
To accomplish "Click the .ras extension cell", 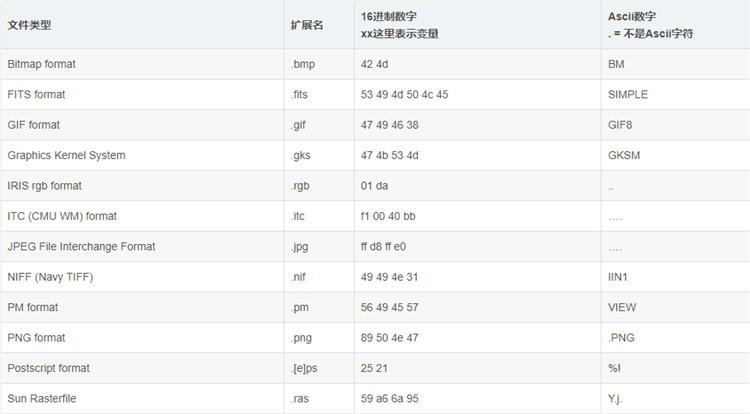I will pos(299,398).
